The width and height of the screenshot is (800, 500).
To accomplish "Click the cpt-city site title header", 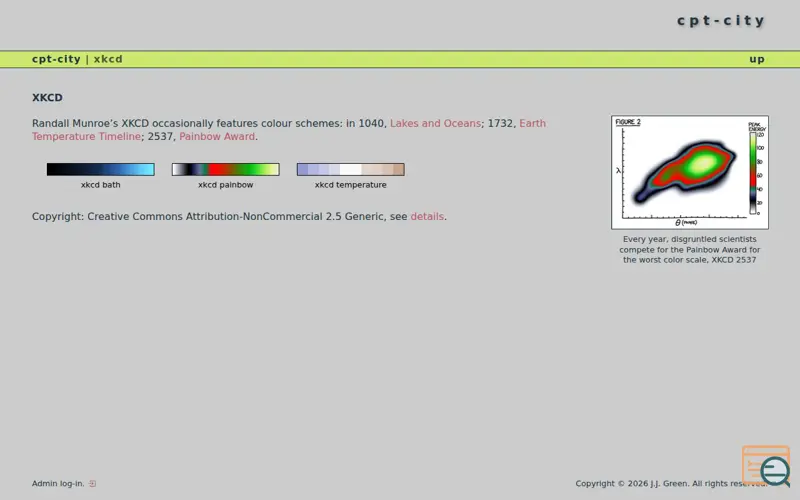I will (x=721, y=20).
